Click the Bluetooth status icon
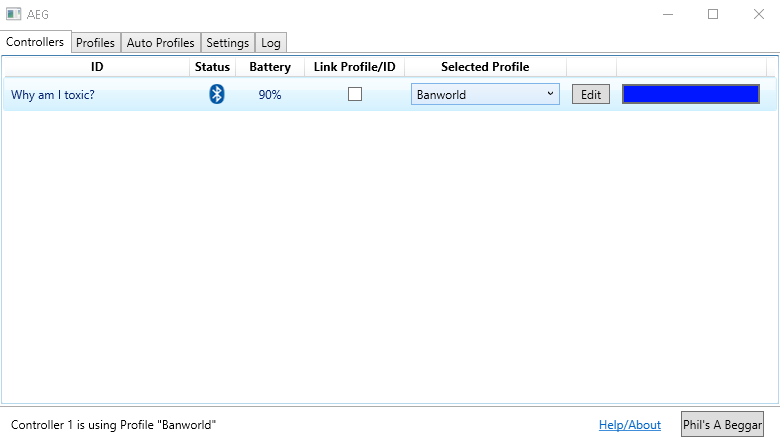 [x=216, y=94]
